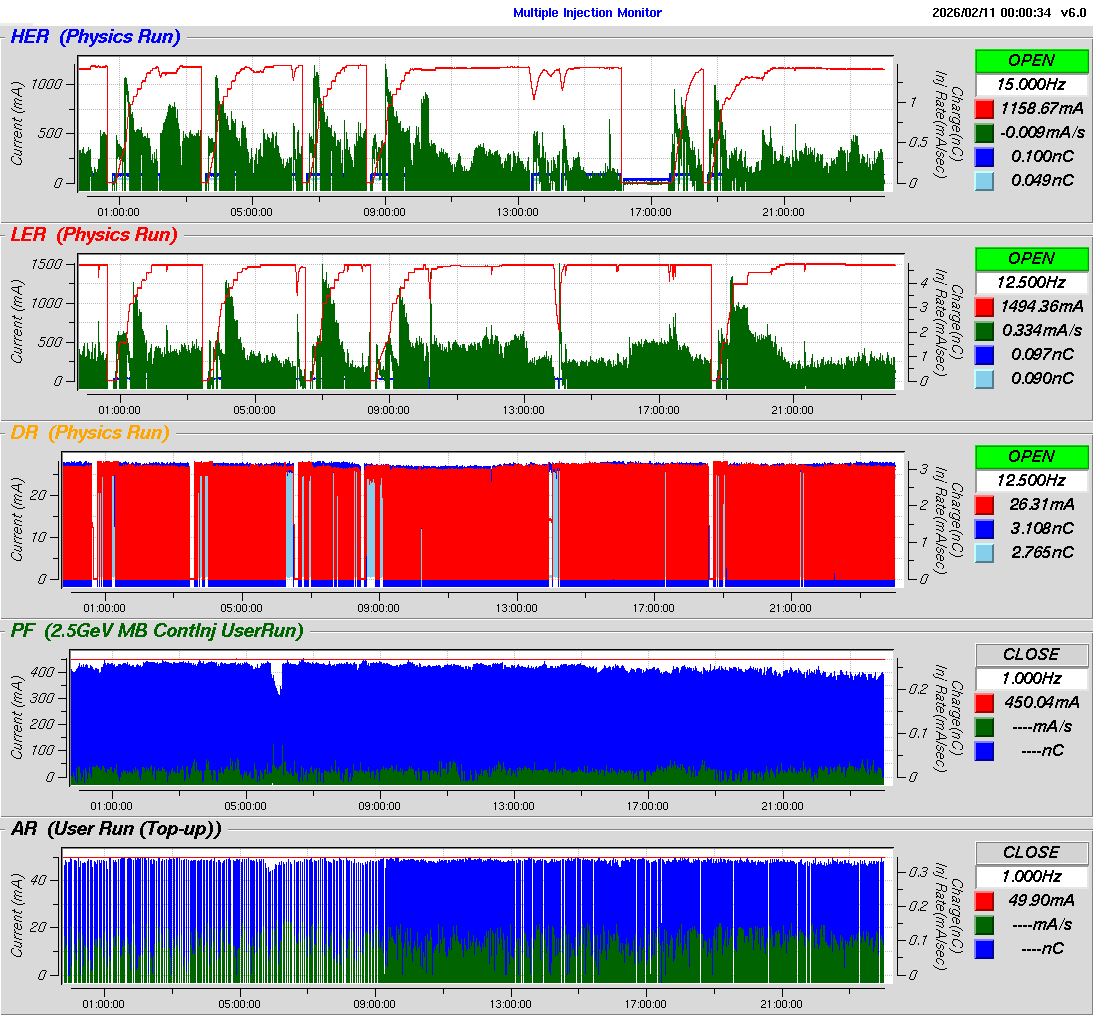1093x1015 pixels.
Task: Click the green swatch in AR legend
Action: pyautogui.click(x=984, y=924)
